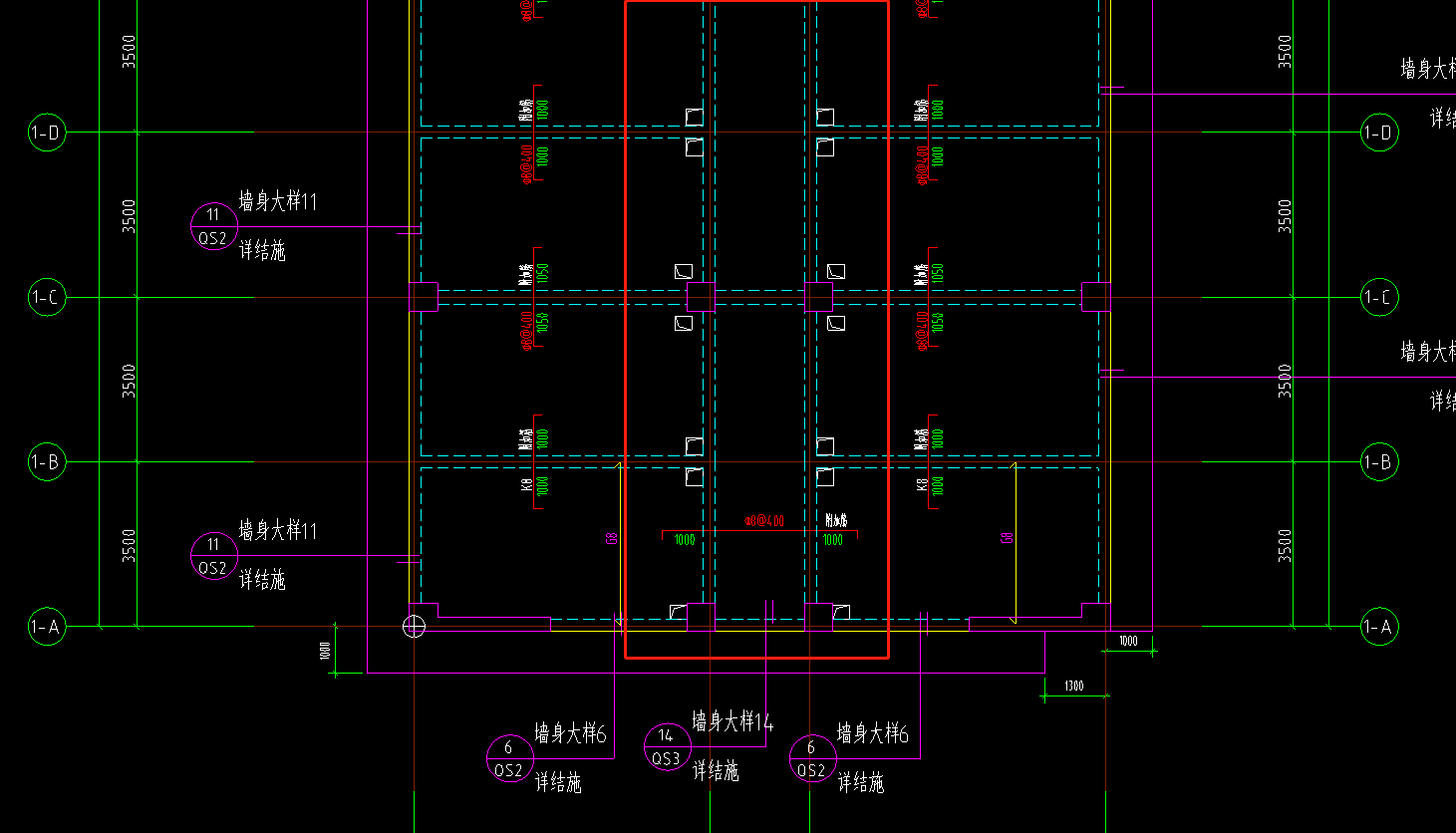Click green 1000 under 附加筋 label
The image size is (1456, 833).
click(833, 540)
